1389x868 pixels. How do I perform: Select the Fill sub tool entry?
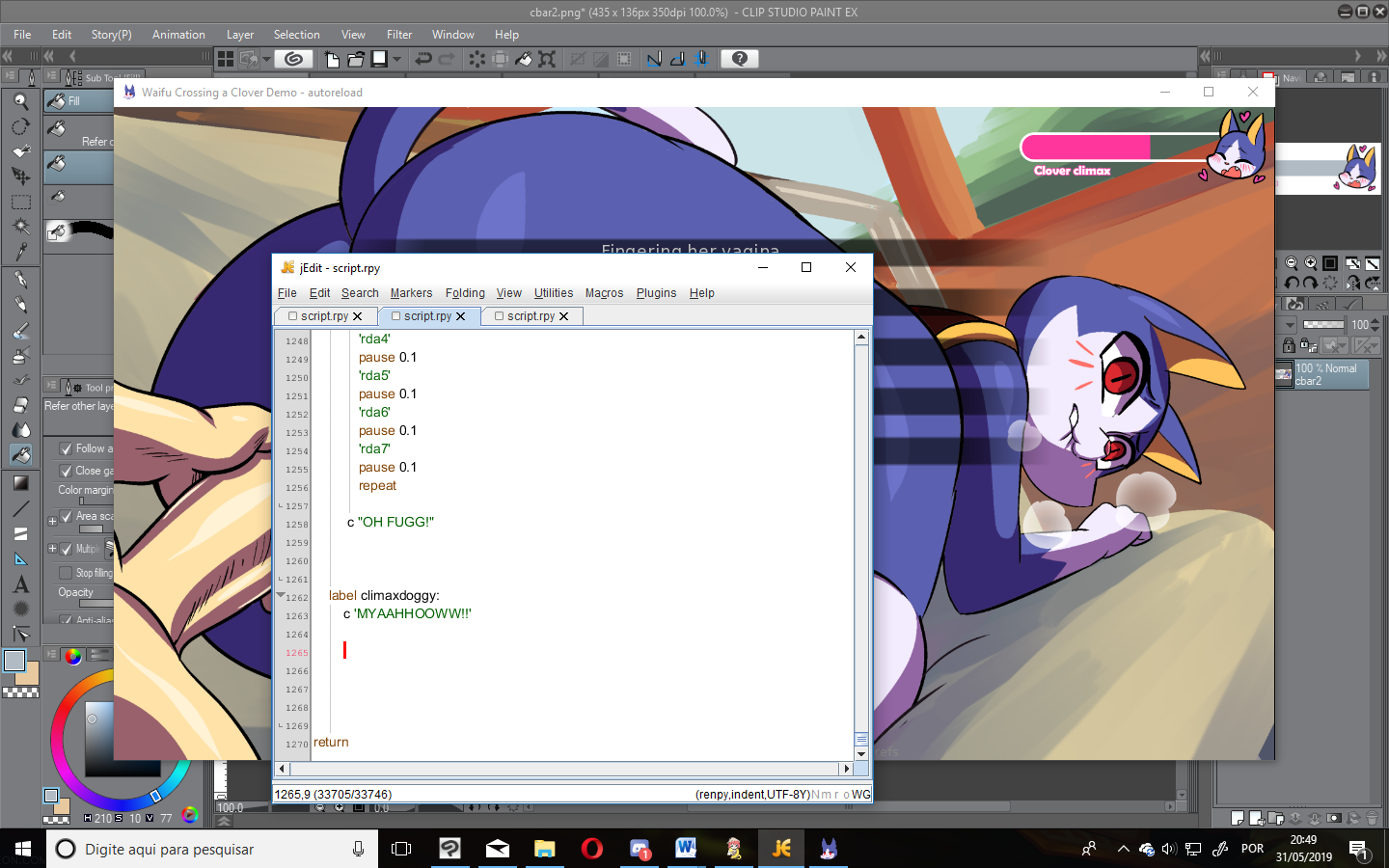click(79, 101)
